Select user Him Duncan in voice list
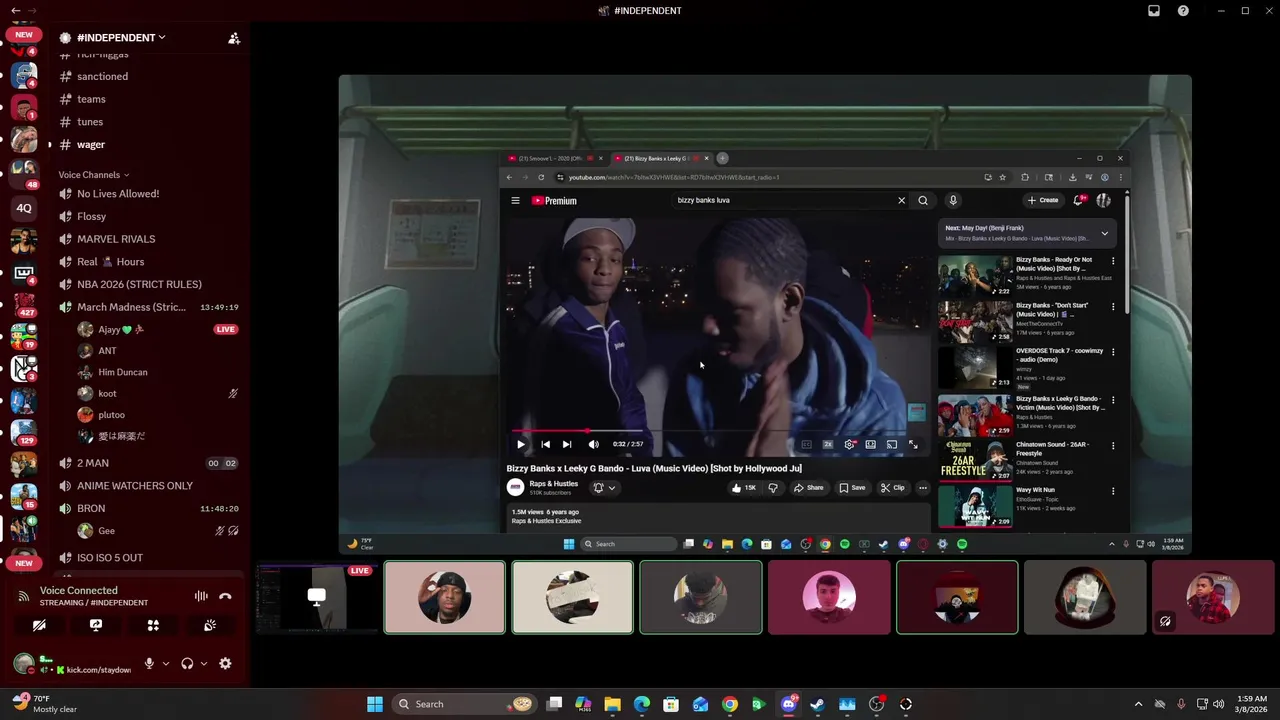 pos(122,372)
